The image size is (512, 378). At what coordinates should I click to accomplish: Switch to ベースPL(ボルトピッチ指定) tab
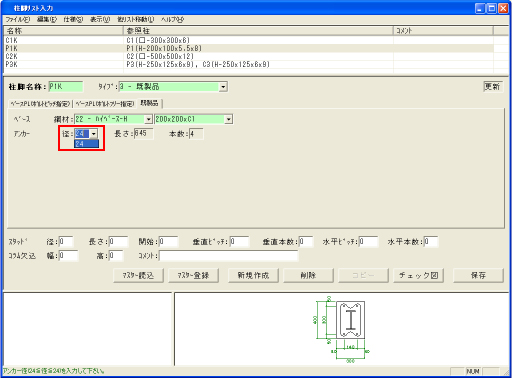point(40,104)
